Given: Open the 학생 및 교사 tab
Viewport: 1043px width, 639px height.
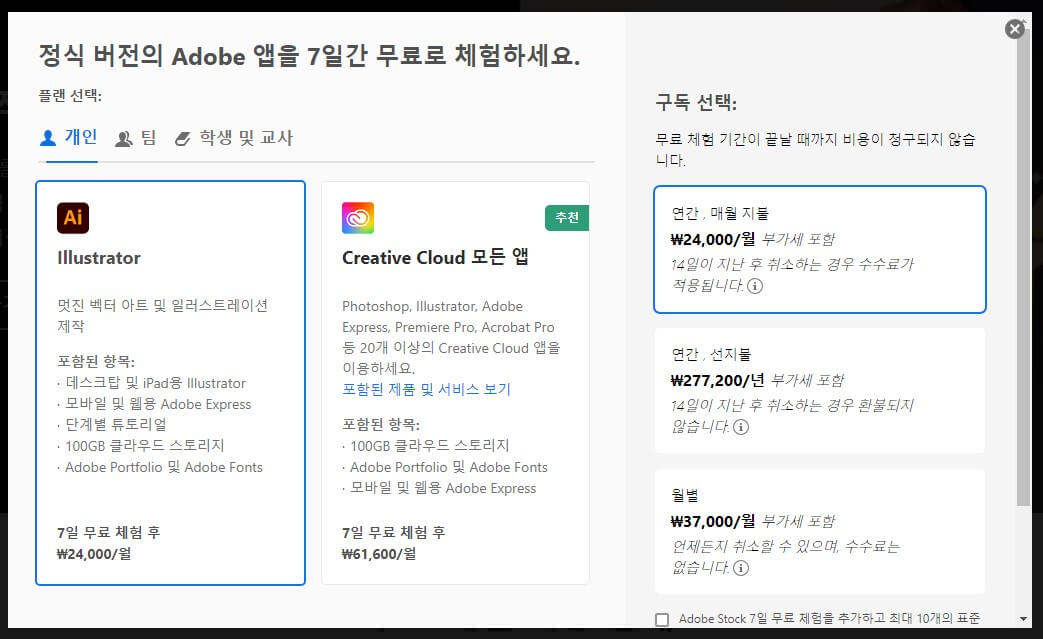Looking at the screenshot, I should [x=233, y=138].
